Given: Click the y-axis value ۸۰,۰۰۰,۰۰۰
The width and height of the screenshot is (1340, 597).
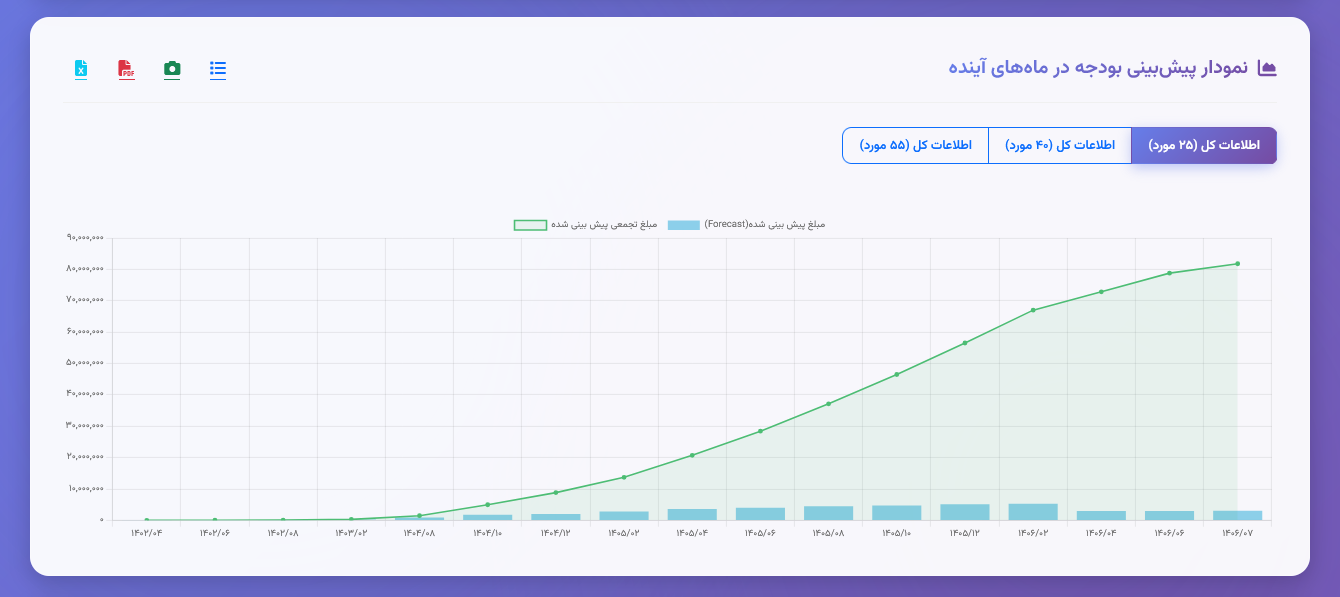Looking at the screenshot, I should click(x=86, y=269).
